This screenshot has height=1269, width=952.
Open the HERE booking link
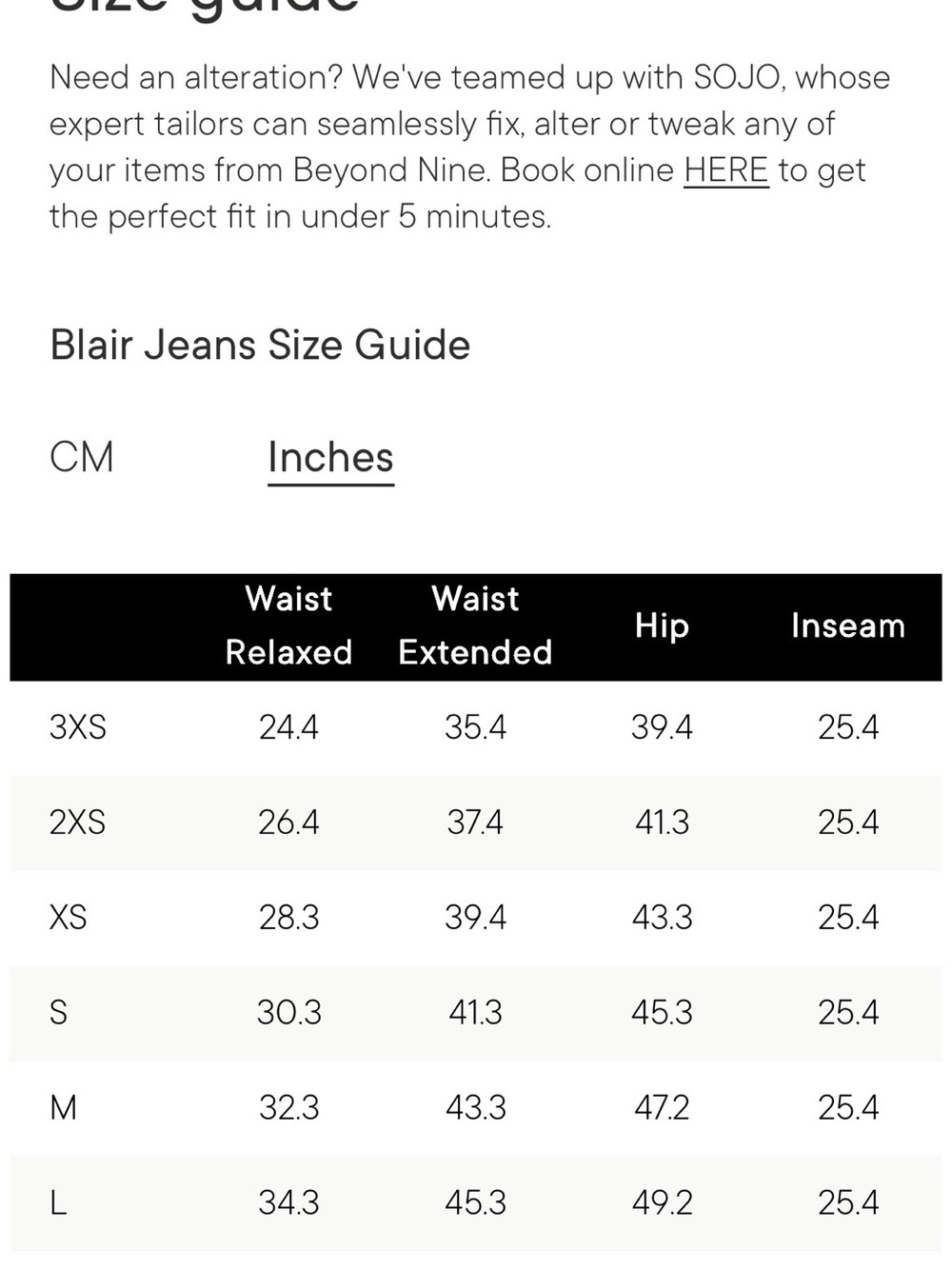pyautogui.click(x=725, y=170)
